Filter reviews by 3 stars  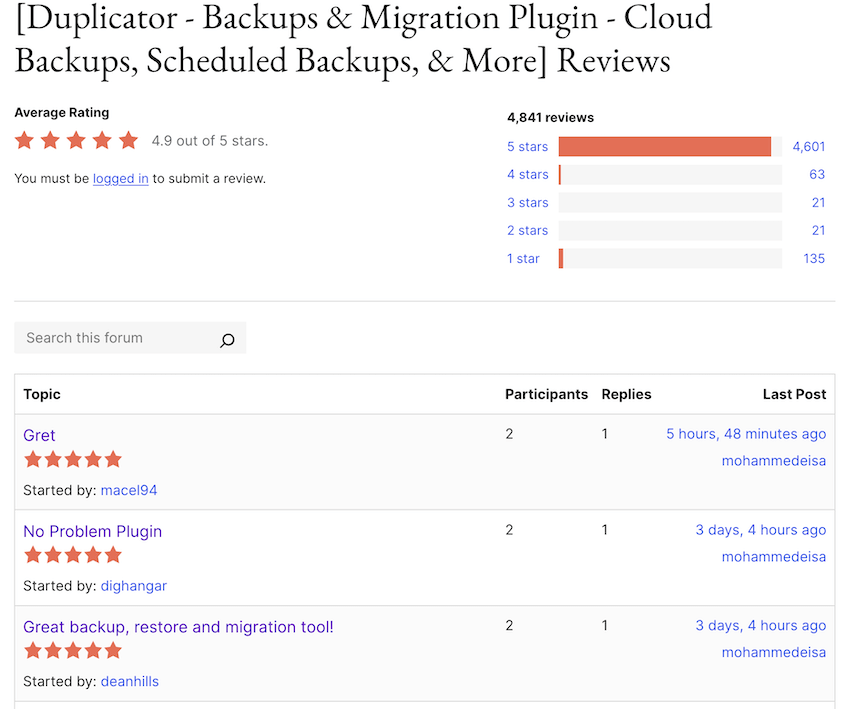528,202
